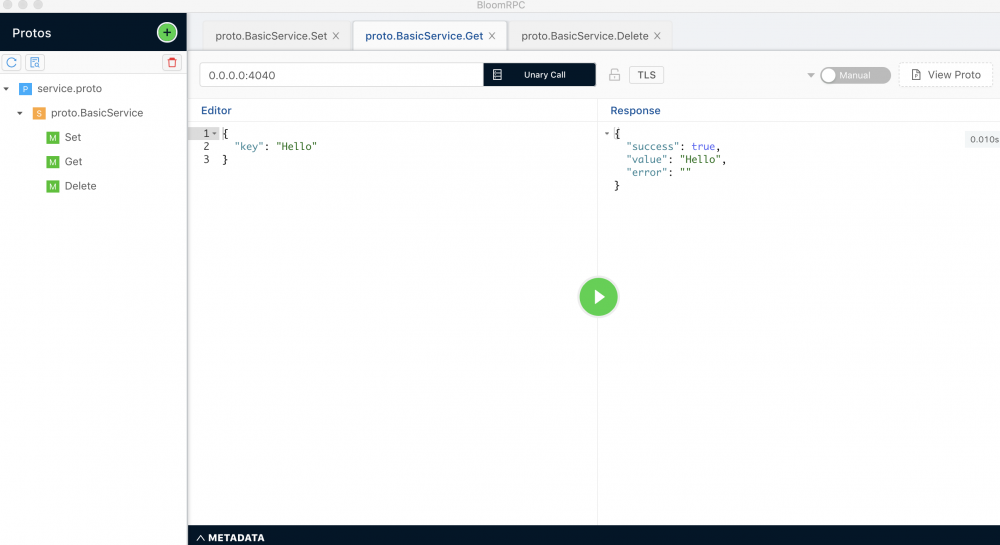Click the TLS button
Image resolution: width=1000 pixels, height=545 pixels.
tap(647, 75)
